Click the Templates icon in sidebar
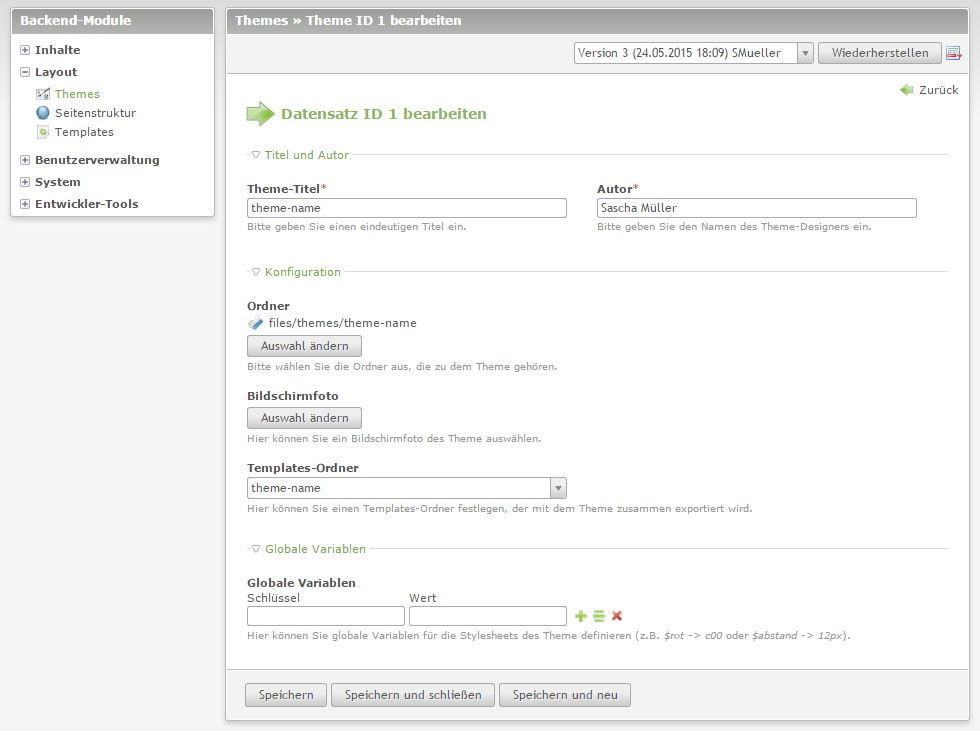The image size is (980, 731). click(43, 132)
